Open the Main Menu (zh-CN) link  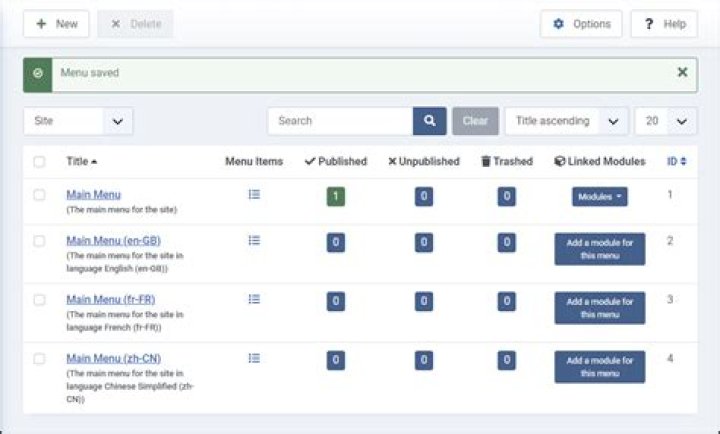point(113,358)
